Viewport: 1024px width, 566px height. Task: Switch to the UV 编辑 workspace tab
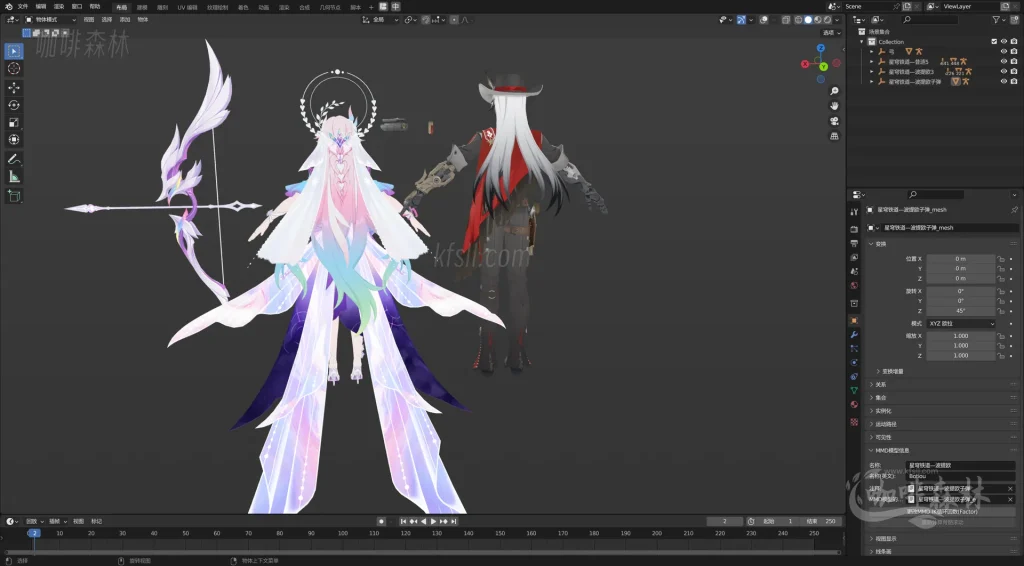[x=187, y=7]
